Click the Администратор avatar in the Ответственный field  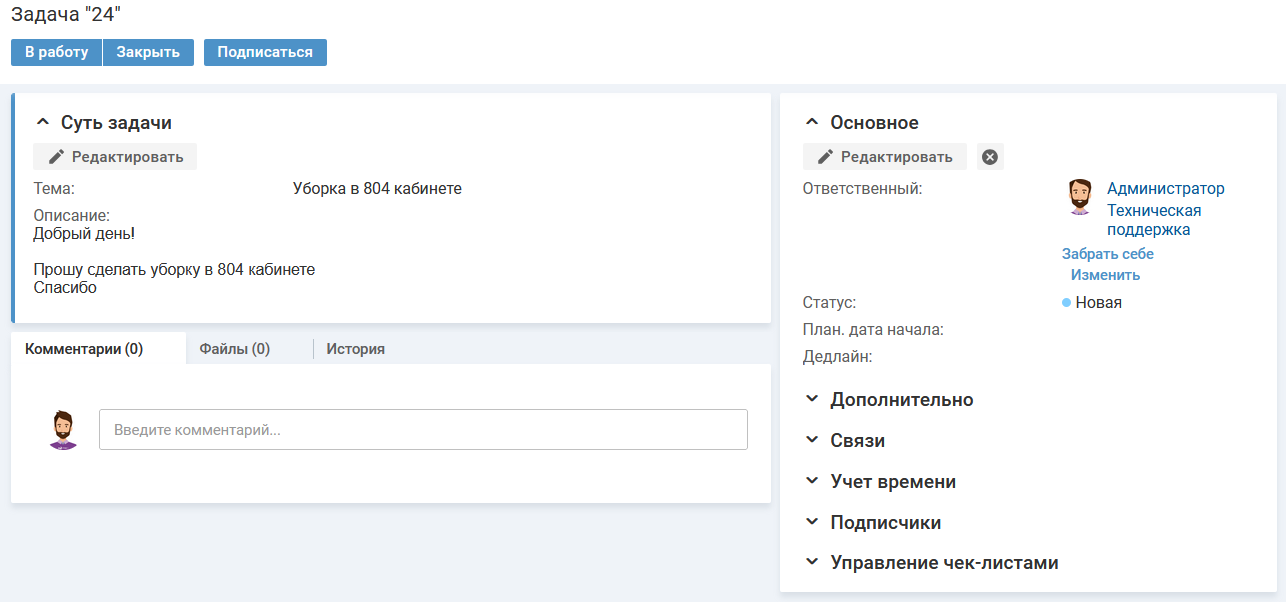[x=1079, y=196]
